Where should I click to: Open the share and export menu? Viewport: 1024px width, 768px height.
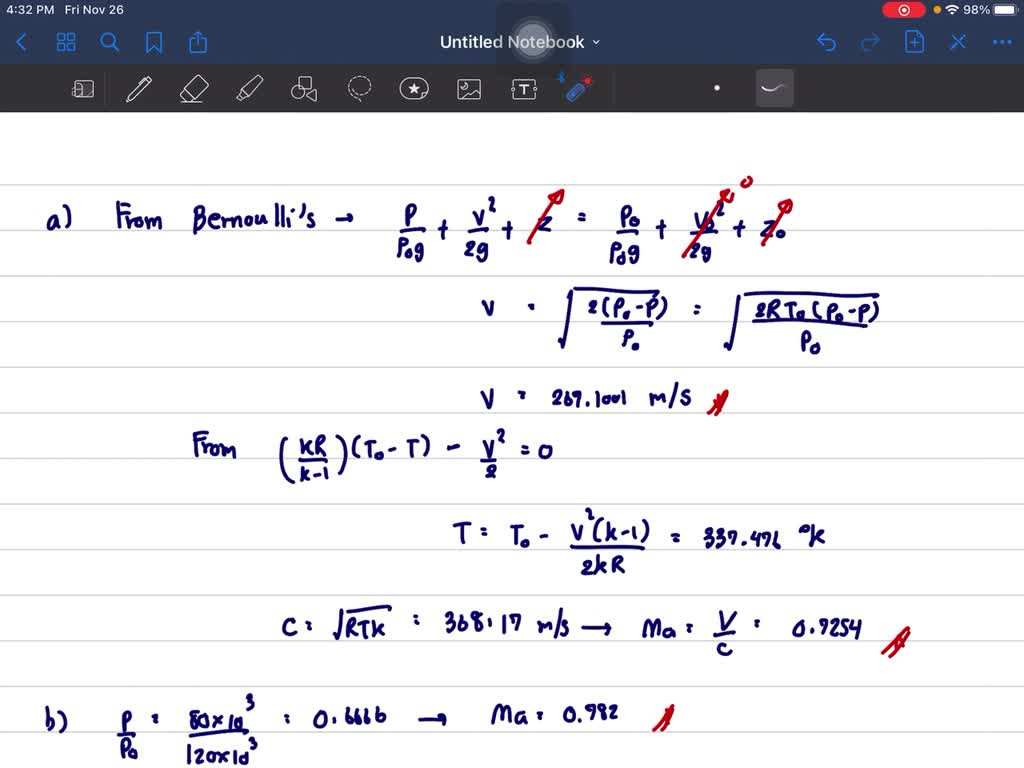198,42
